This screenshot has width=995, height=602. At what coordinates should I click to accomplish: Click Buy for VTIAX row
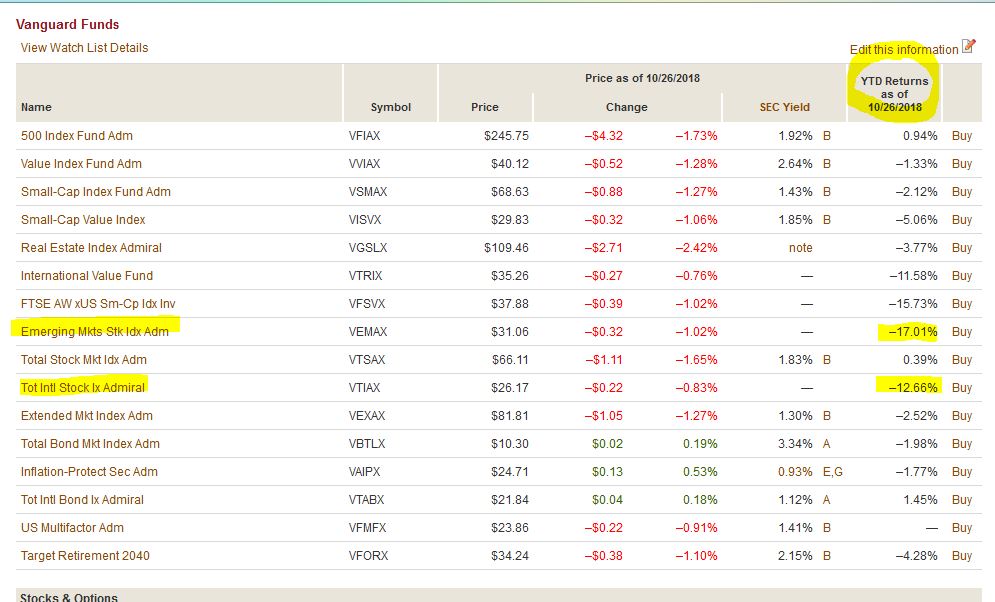[x=962, y=388]
